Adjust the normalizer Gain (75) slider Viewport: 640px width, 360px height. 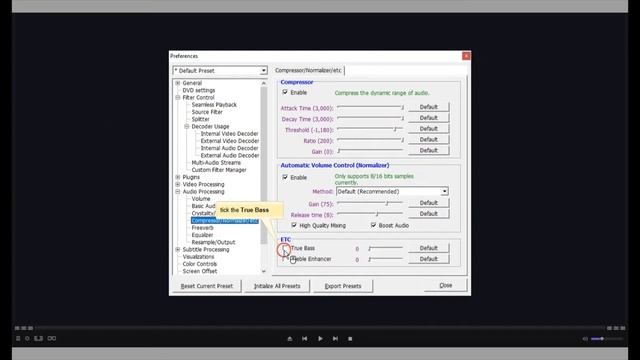pyautogui.click(x=371, y=203)
